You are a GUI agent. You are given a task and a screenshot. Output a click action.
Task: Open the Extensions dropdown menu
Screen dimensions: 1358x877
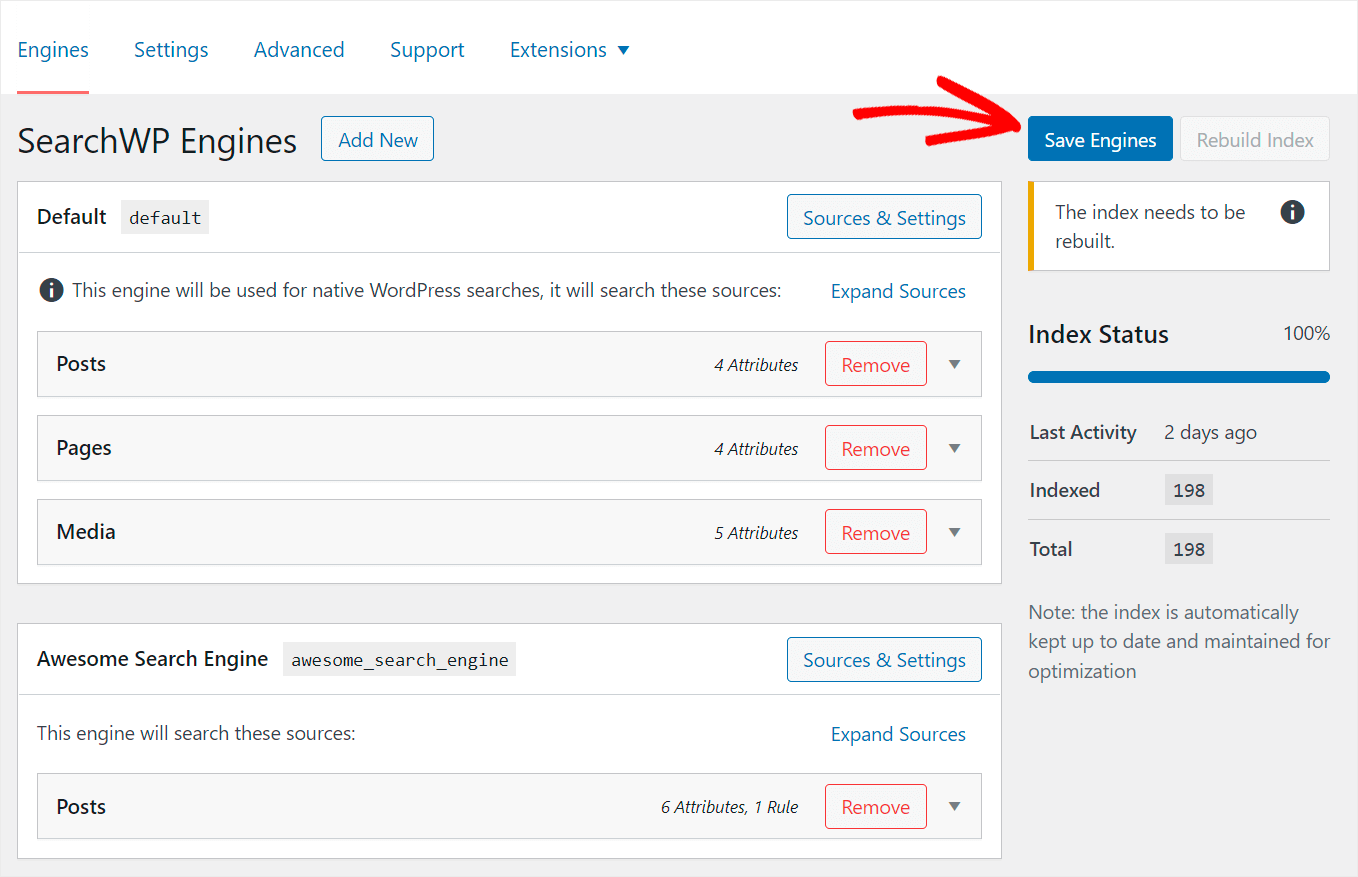(x=569, y=50)
